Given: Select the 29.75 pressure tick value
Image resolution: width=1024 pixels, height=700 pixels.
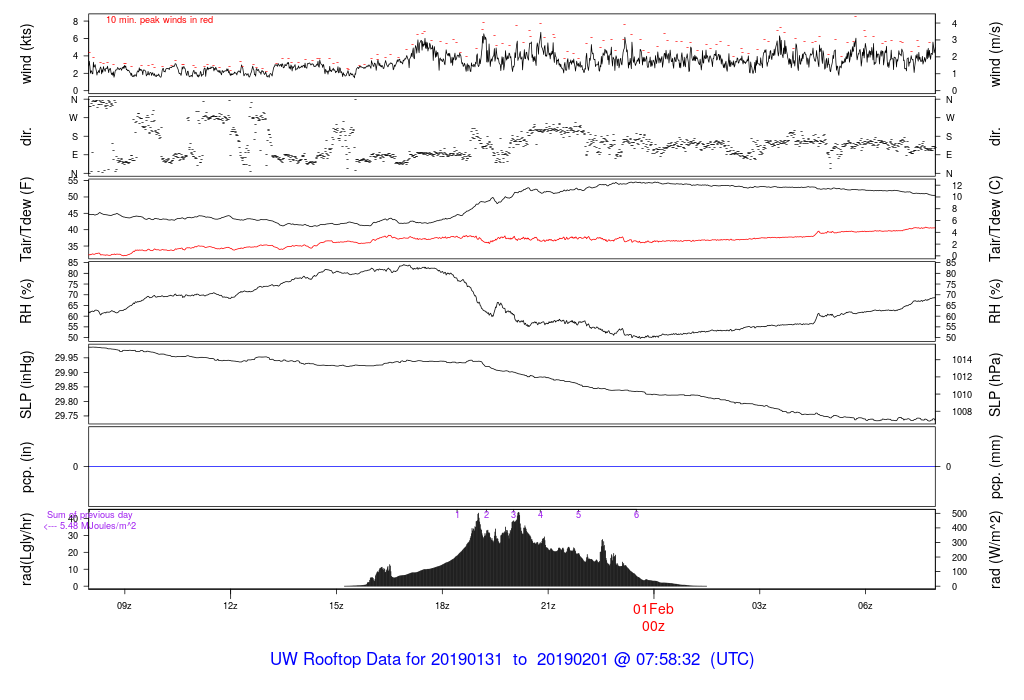Looking at the screenshot, I should click(67, 416).
